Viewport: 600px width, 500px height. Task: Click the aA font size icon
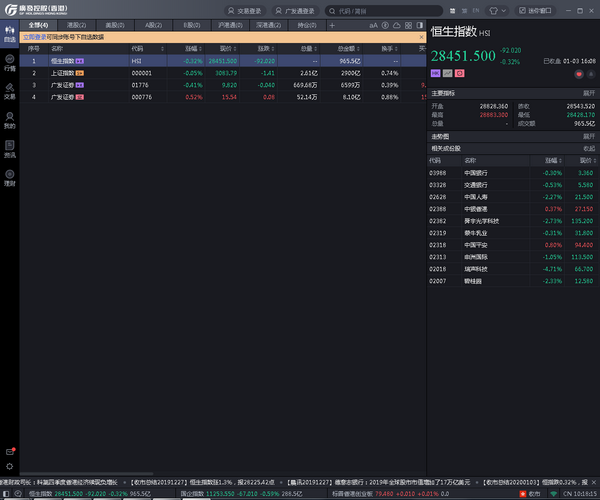(x=373, y=25)
